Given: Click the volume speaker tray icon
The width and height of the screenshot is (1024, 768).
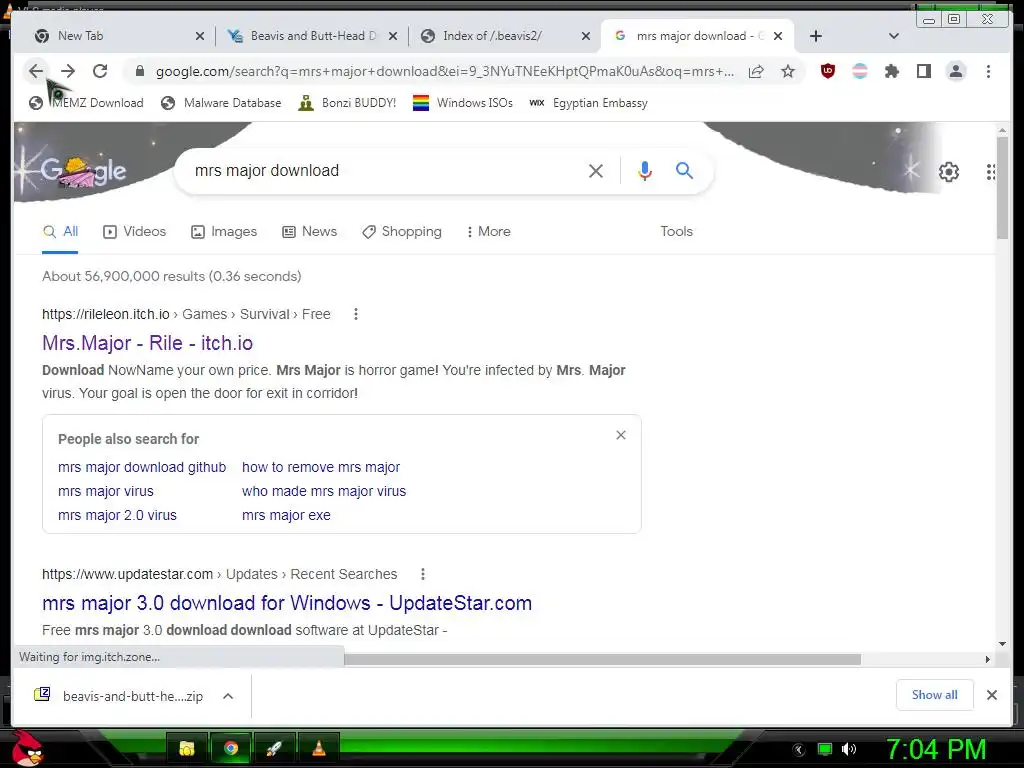Looking at the screenshot, I should [x=849, y=749].
